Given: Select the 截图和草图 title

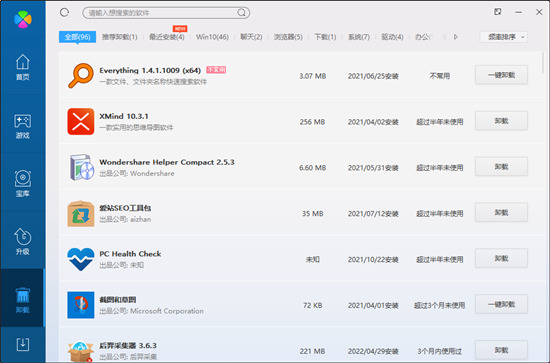Looking at the screenshot, I should (x=118, y=300).
